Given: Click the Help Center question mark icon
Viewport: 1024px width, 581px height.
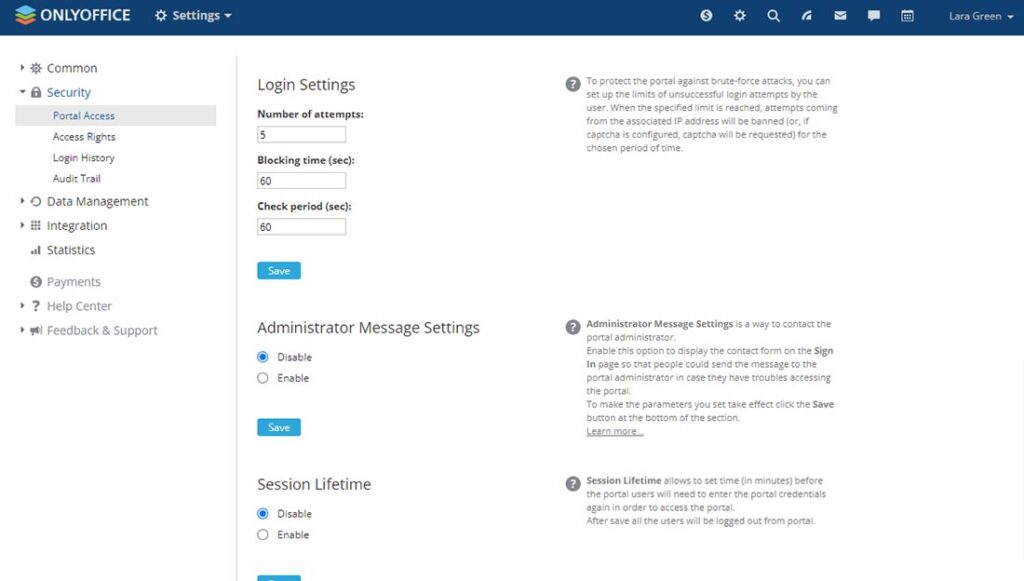Looking at the screenshot, I should coord(36,306).
